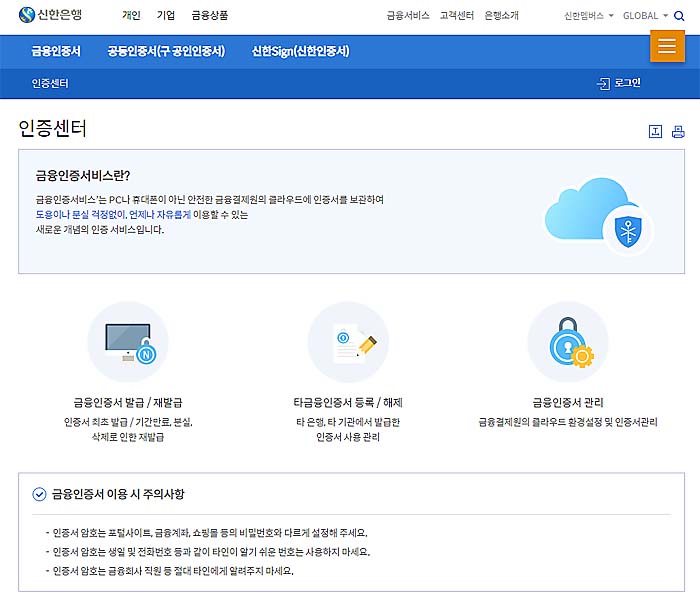Screen dimensions: 700x610
Task: Expand the GLOBAL language dropdown
Action: [x=645, y=16]
